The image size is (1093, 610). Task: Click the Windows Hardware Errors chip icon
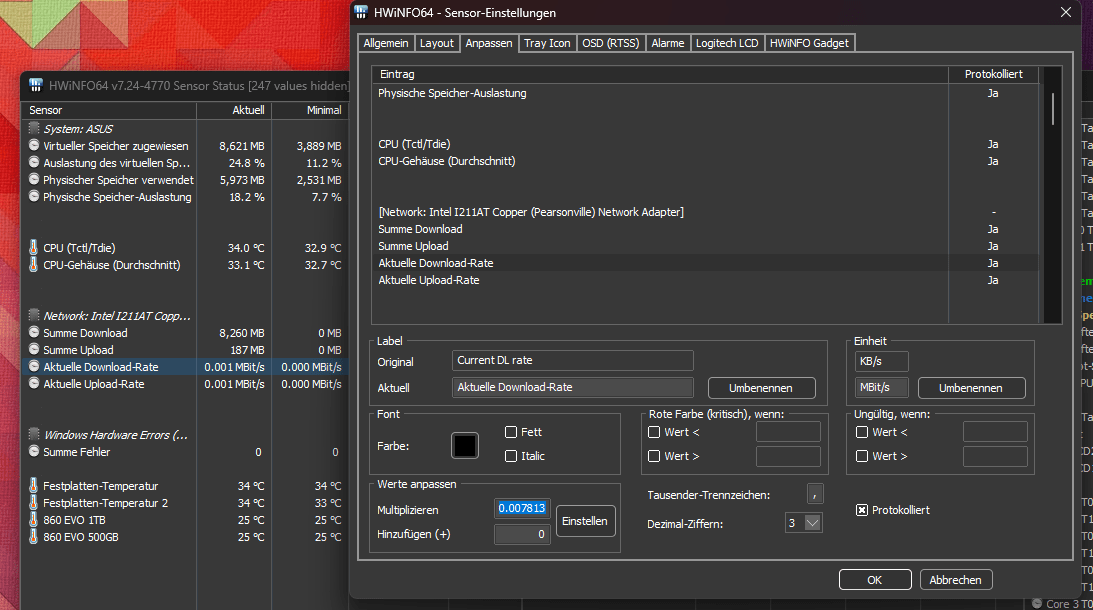pyautogui.click(x=33, y=434)
